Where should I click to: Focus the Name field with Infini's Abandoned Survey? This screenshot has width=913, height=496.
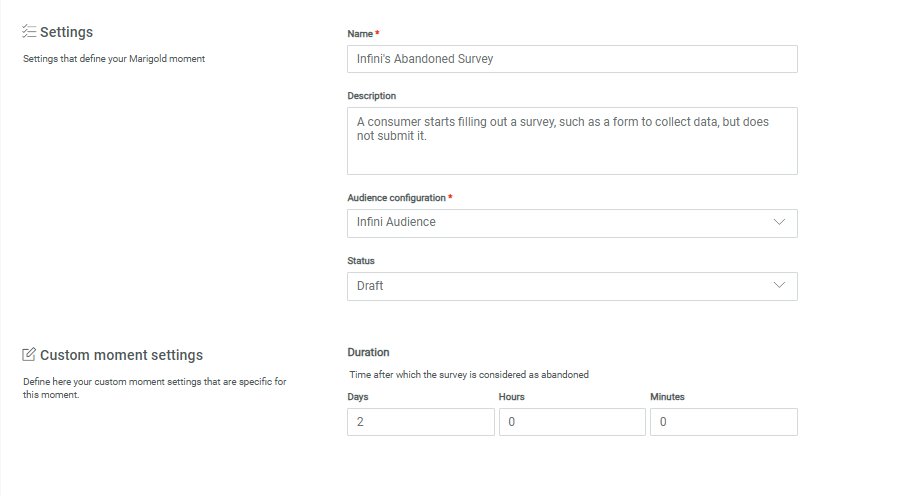[571, 59]
